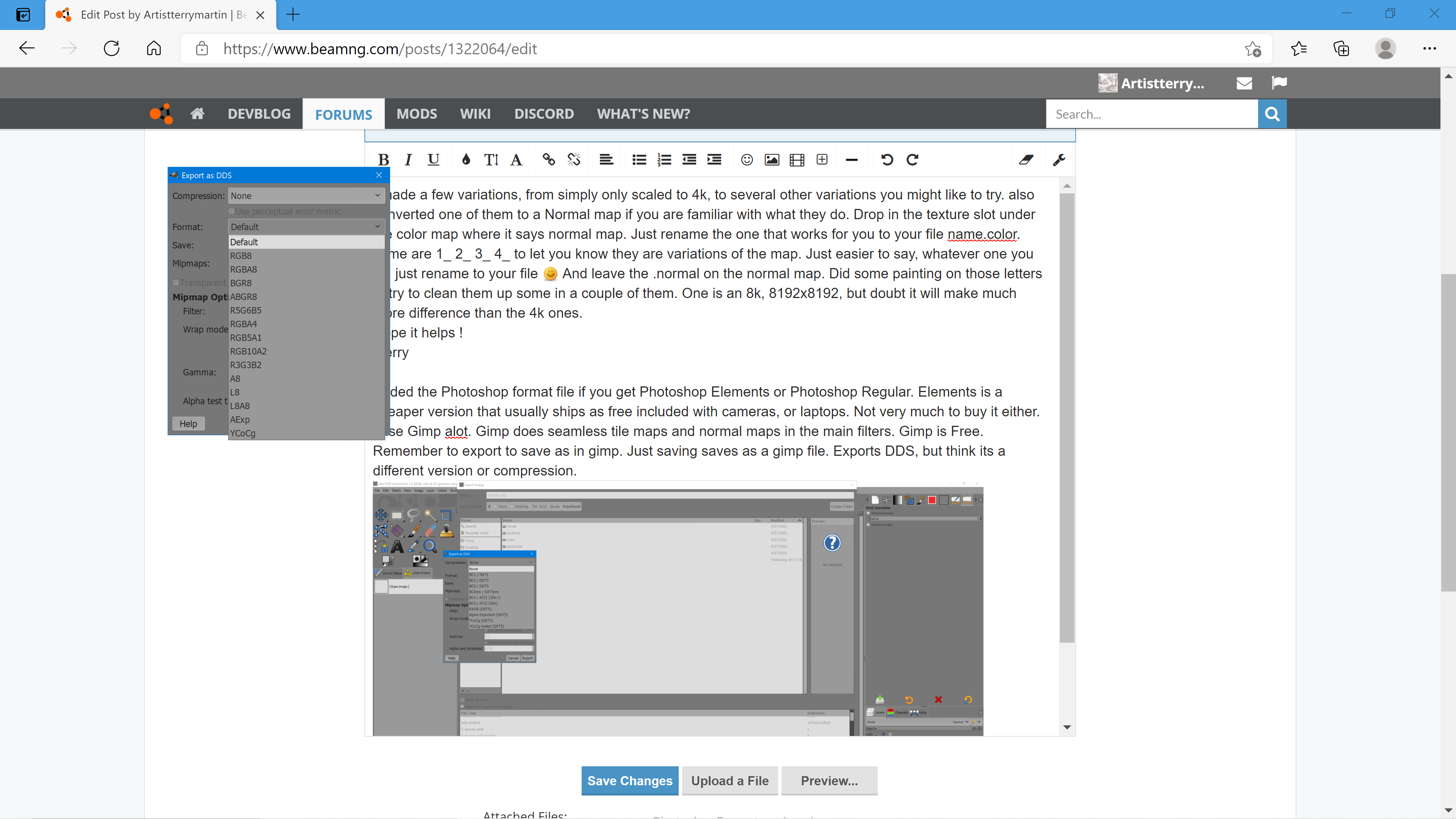Insert horizontal rule line

[852, 160]
